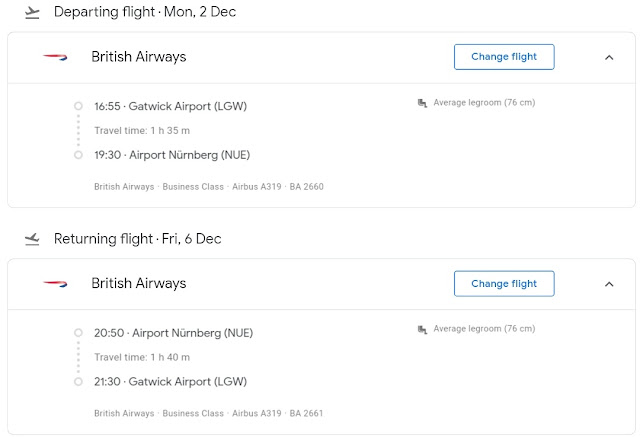Click the BA 2661 flight details line
The height and width of the screenshot is (437, 640).
click(x=208, y=413)
